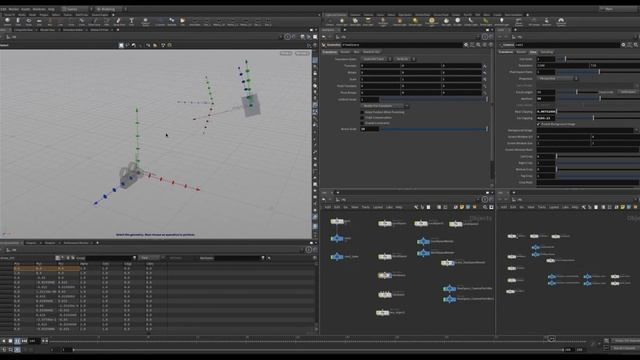Image resolution: width=640 pixels, height=360 pixels.
Task: Open Tools menu in left network editor
Action: click(365, 207)
